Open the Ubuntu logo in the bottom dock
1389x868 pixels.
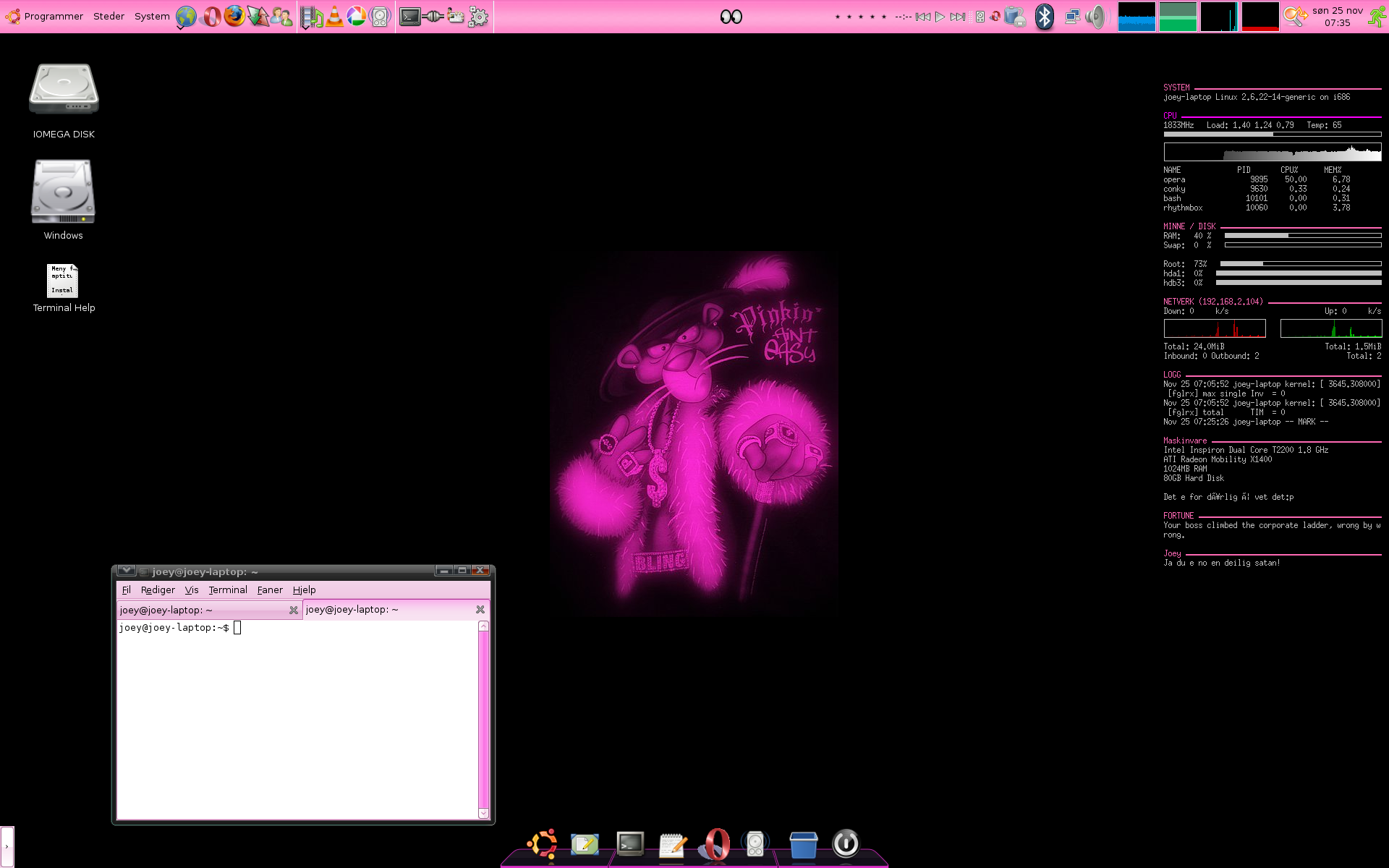pos(542,843)
